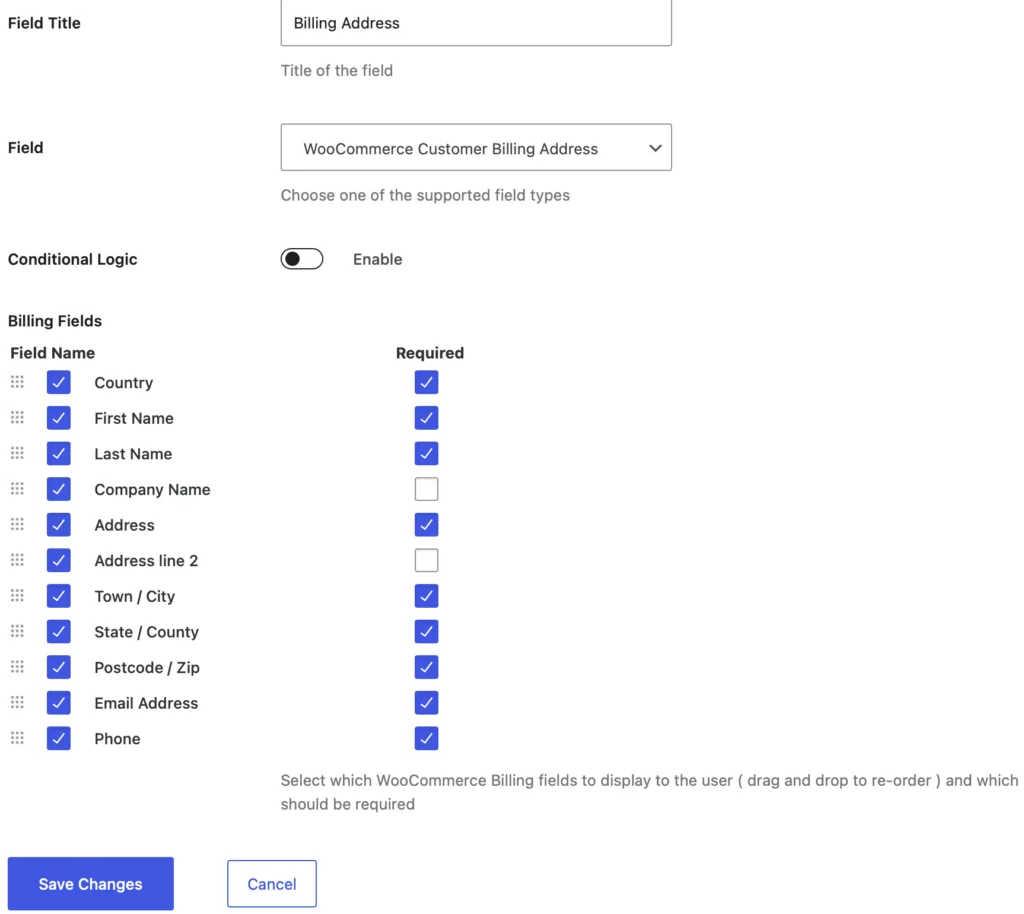This screenshot has width=1024, height=914.
Task: Uncheck the Postcode / Zip display checkbox
Action: point(59,667)
